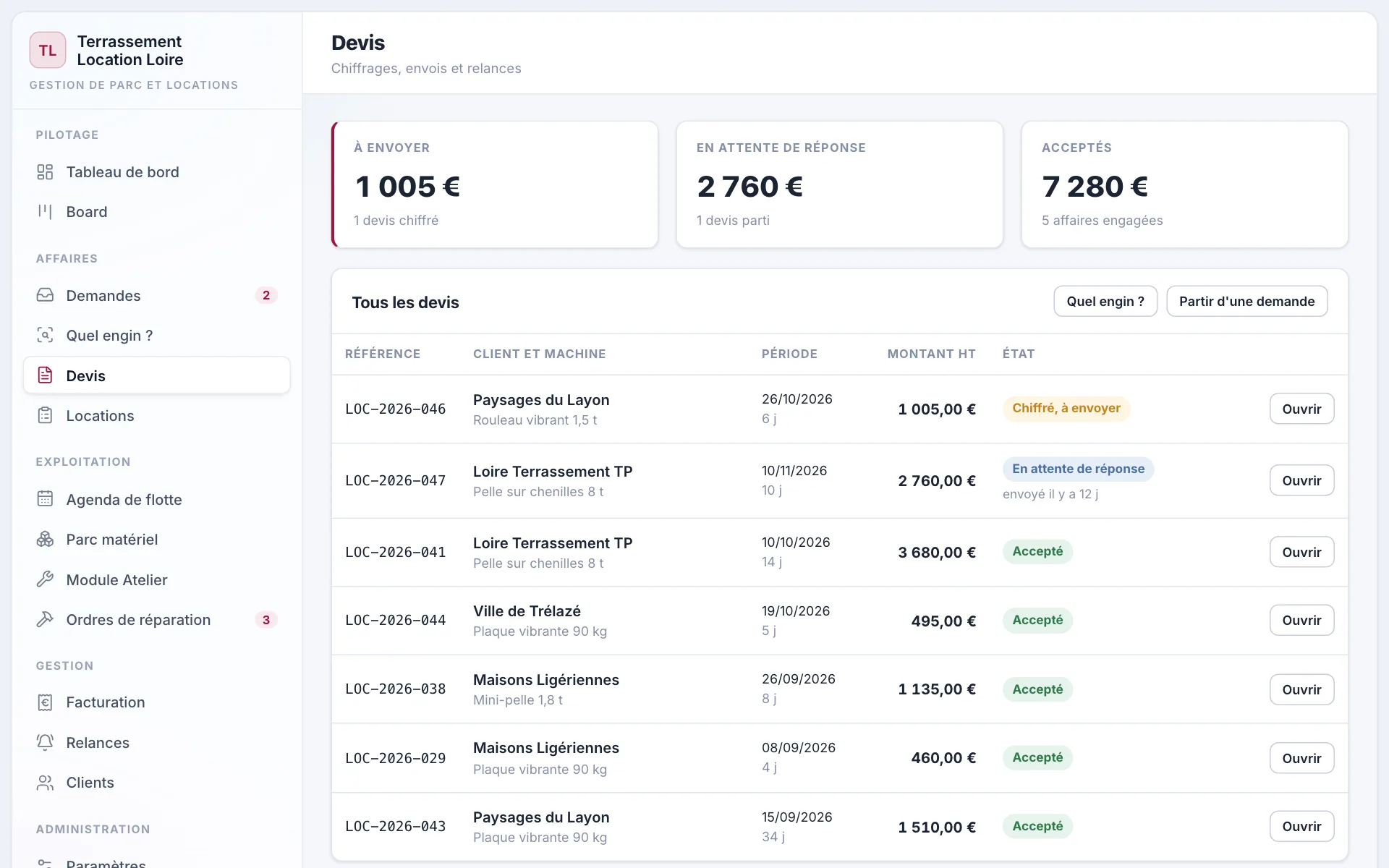Screen dimensions: 1389x868
Task: Click the À envoyer summary card
Action: [x=495, y=184]
